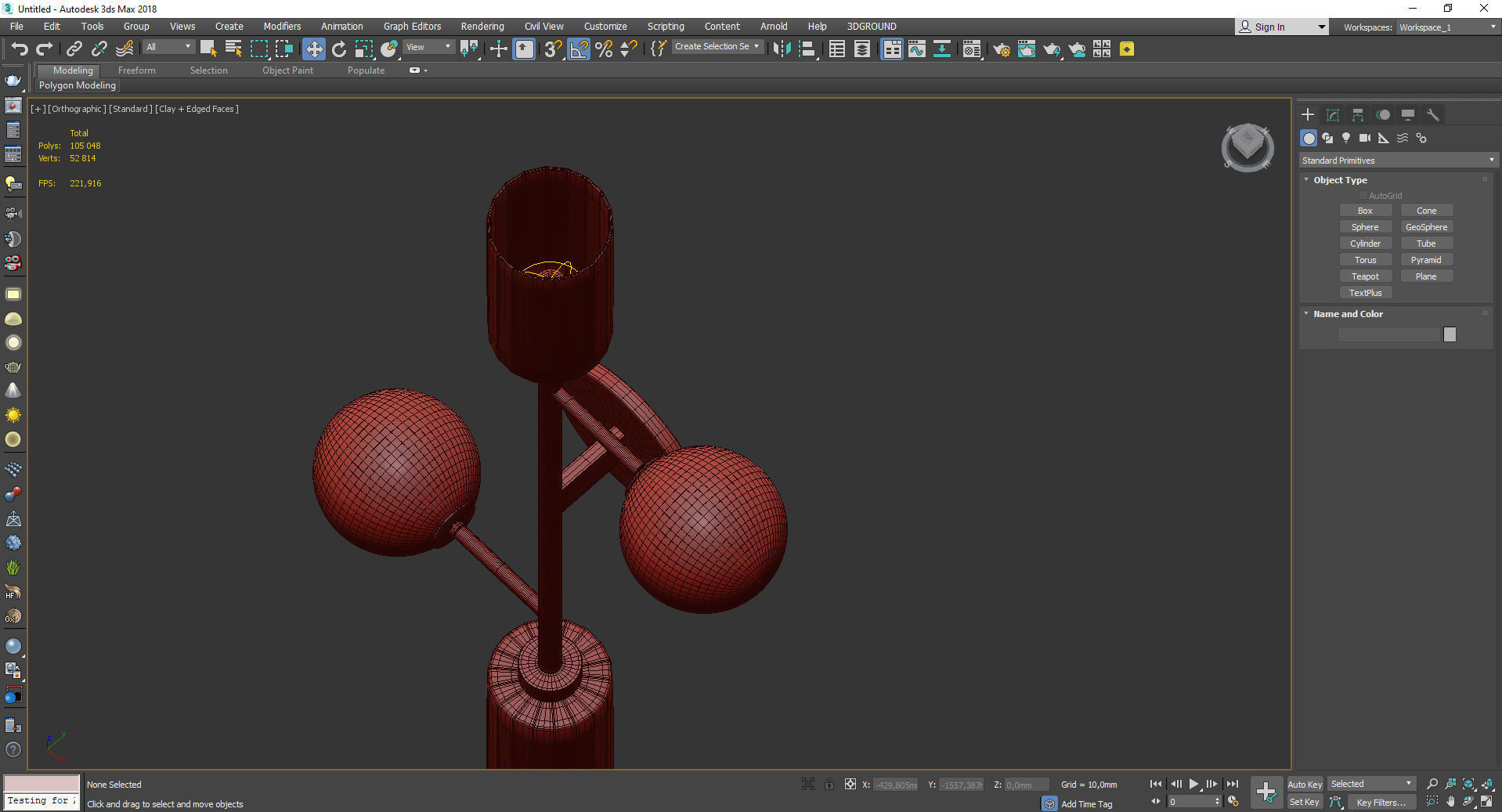Toggle Angle Snap icon

pyautogui.click(x=579, y=49)
